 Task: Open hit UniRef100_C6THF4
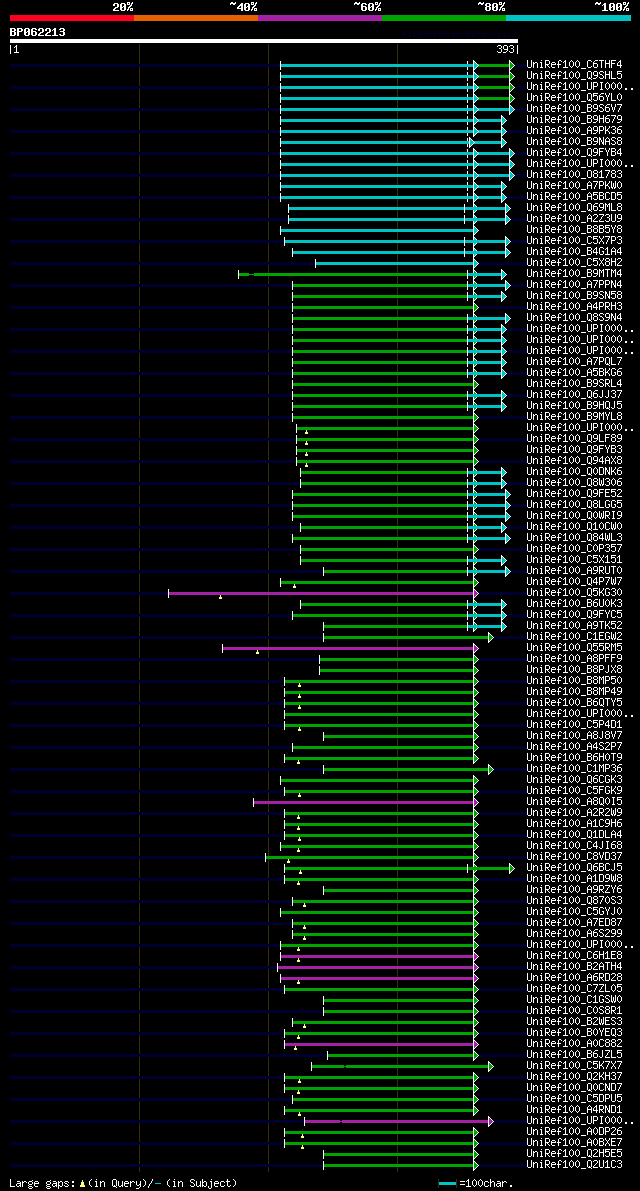pyautogui.click(x=574, y=65)
